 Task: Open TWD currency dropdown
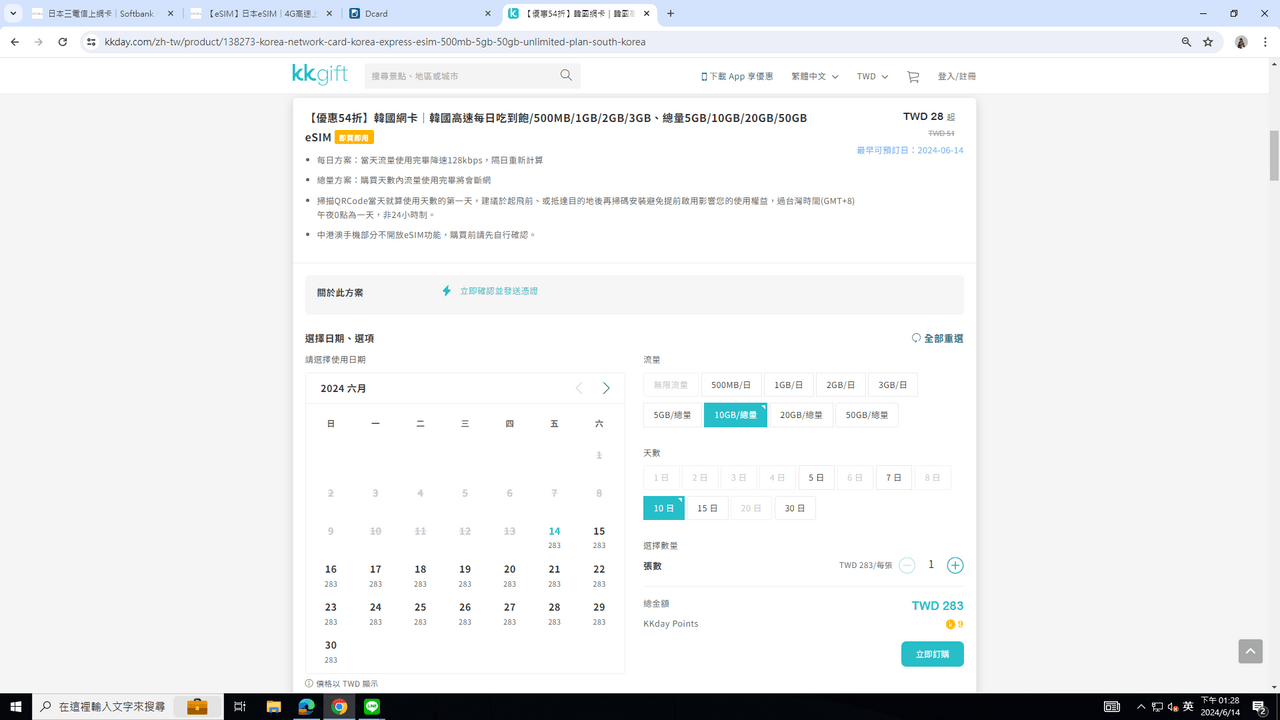tap(873, 76)
